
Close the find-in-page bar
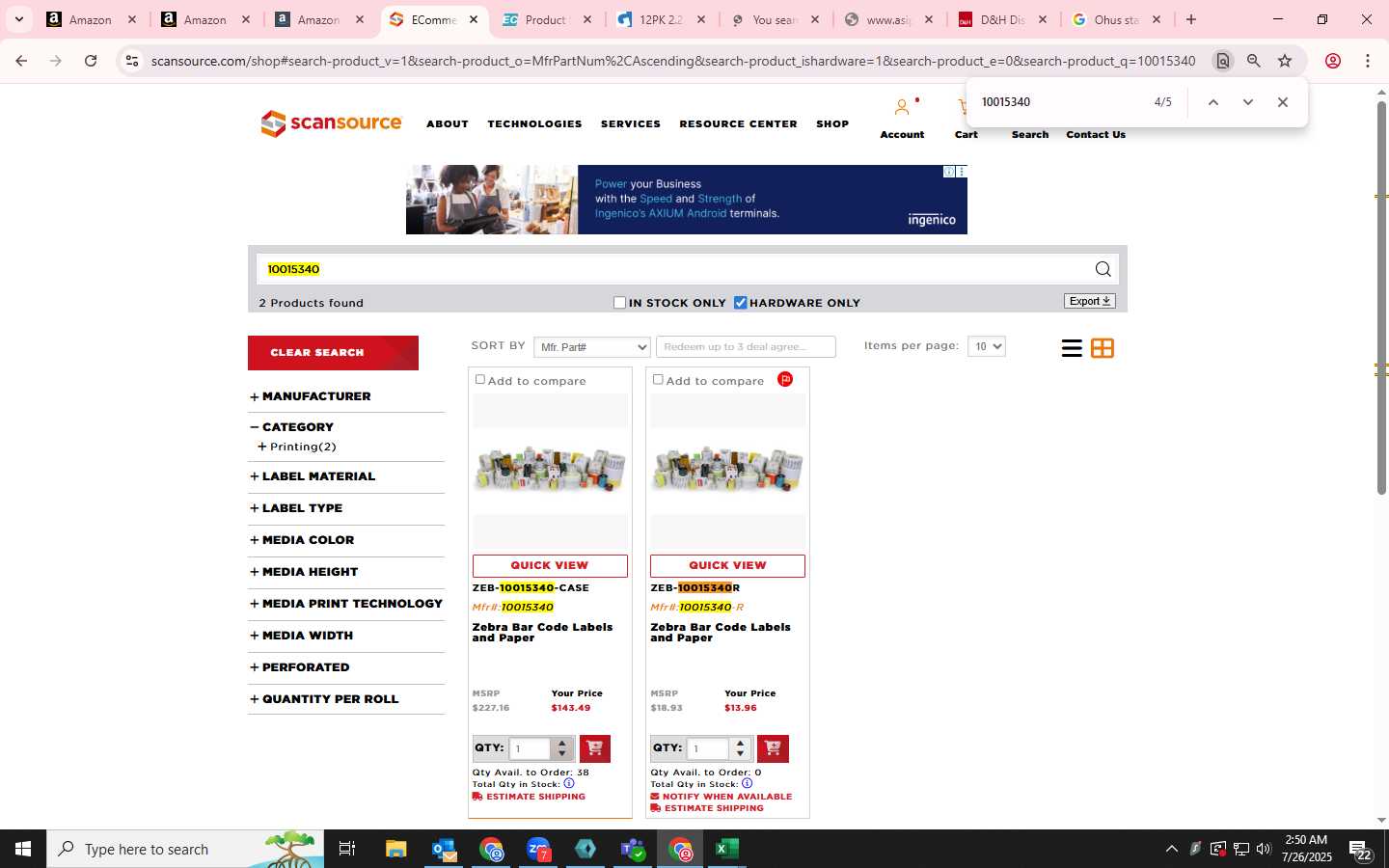click(1283, 102)
